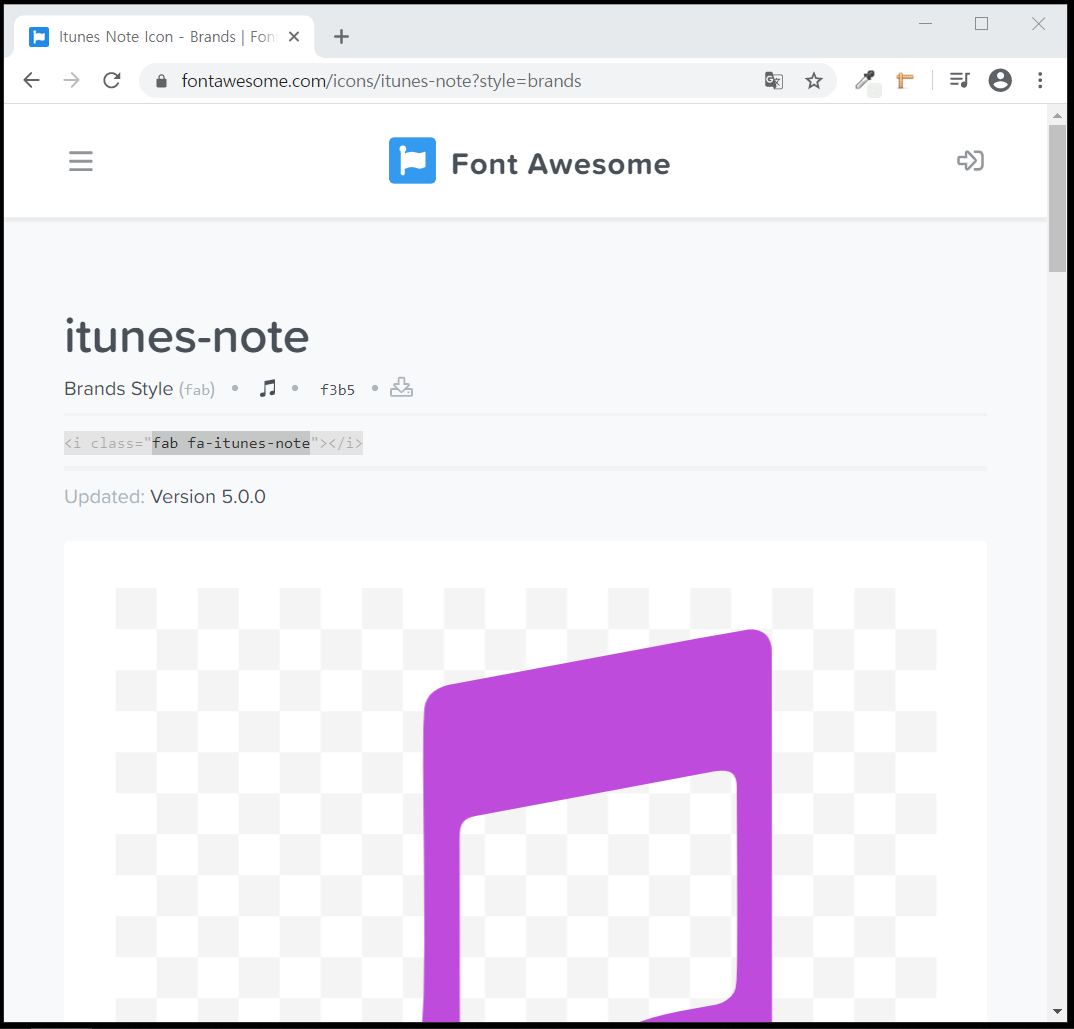Minimize the Chrome window

(x=925, y=24)
